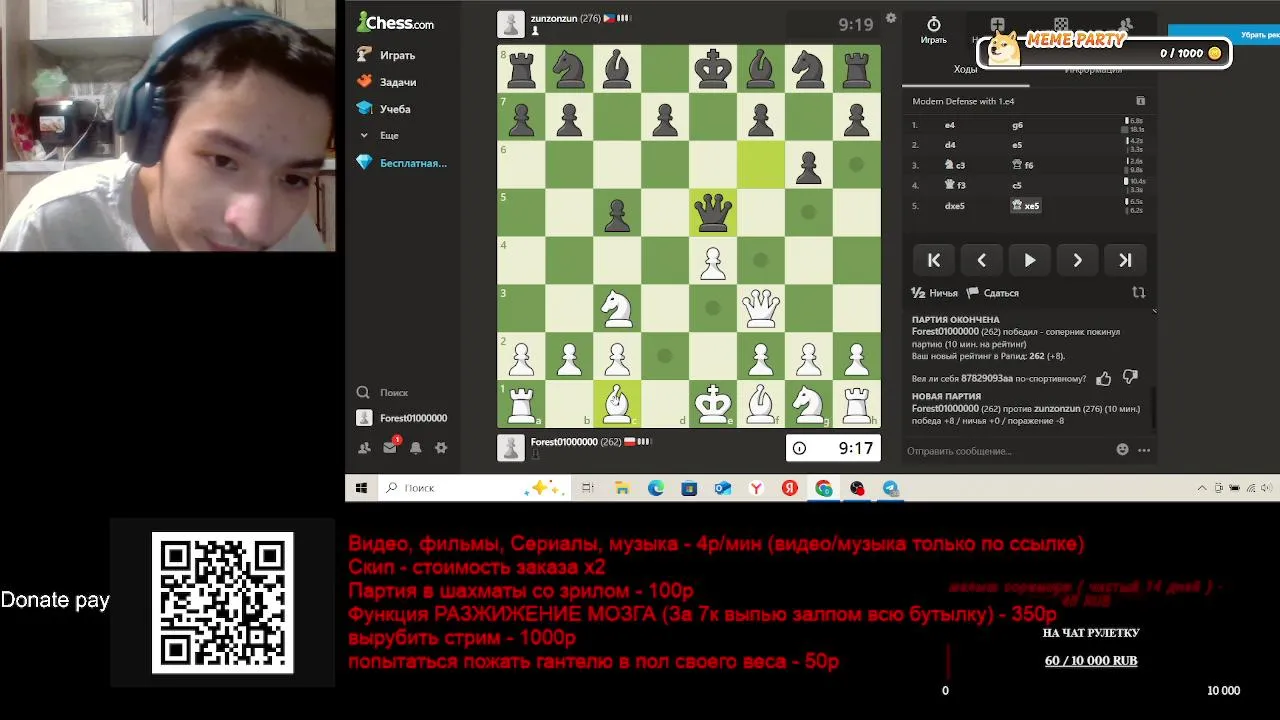Jump to first move of the game

tap(934, 260)
